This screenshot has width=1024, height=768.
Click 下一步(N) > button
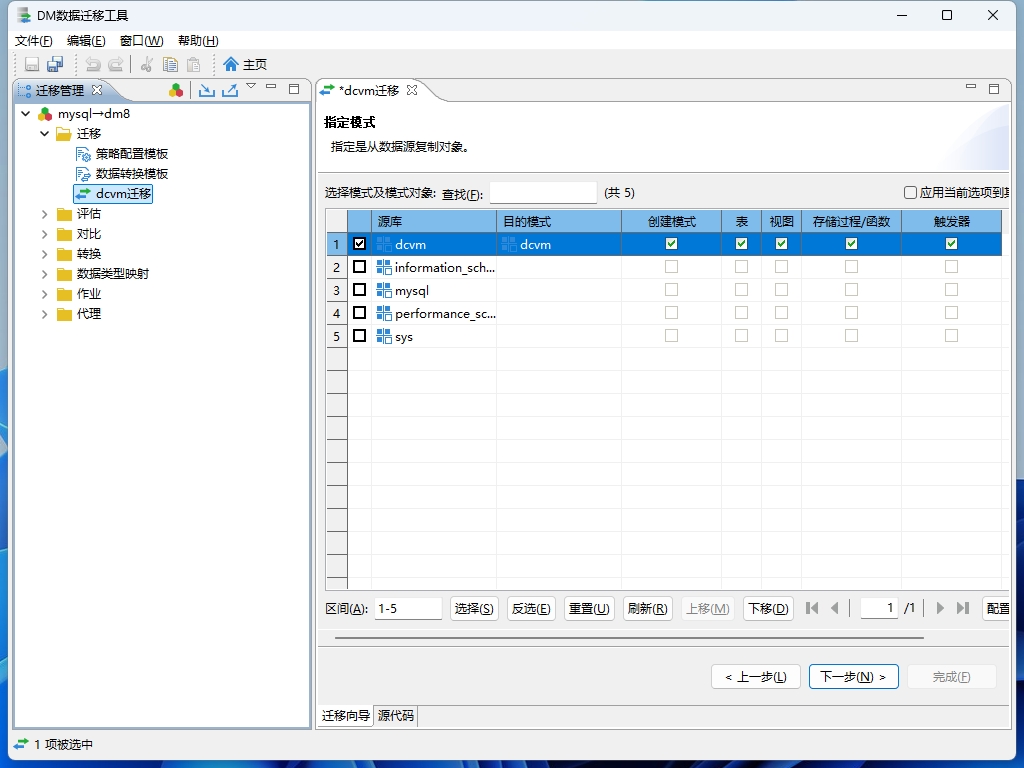(x=854, y=677)
